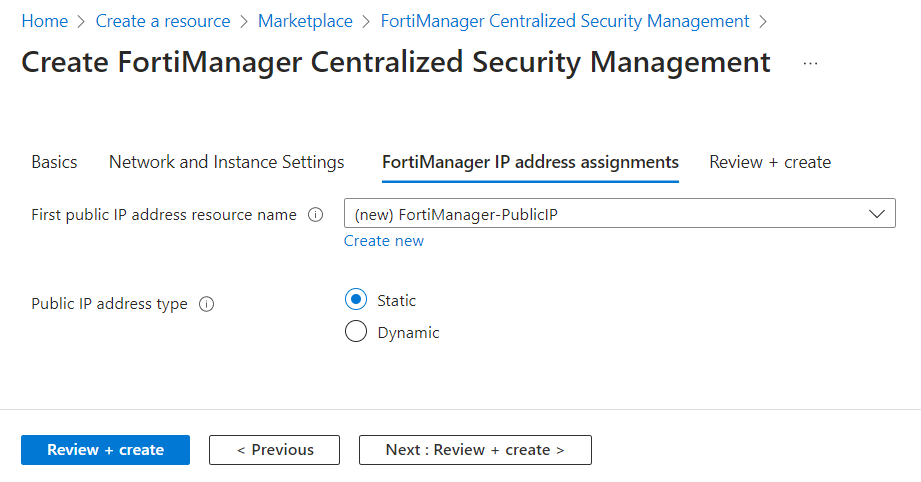Click info icon next to Public IP address type

point(207,304)
